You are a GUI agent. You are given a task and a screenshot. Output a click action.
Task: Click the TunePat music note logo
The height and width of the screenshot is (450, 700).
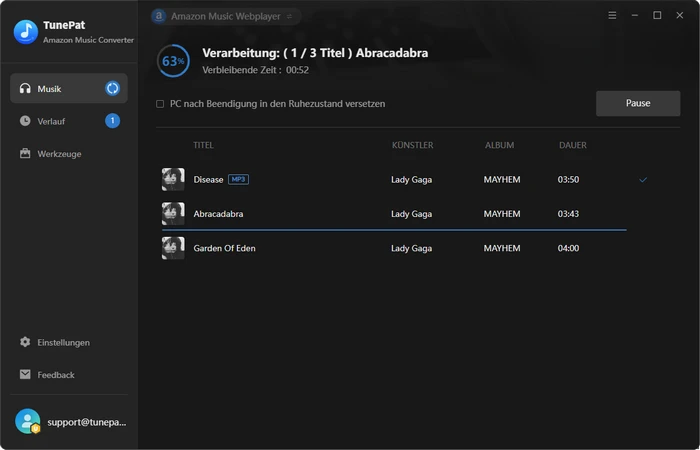pos(26,32)
